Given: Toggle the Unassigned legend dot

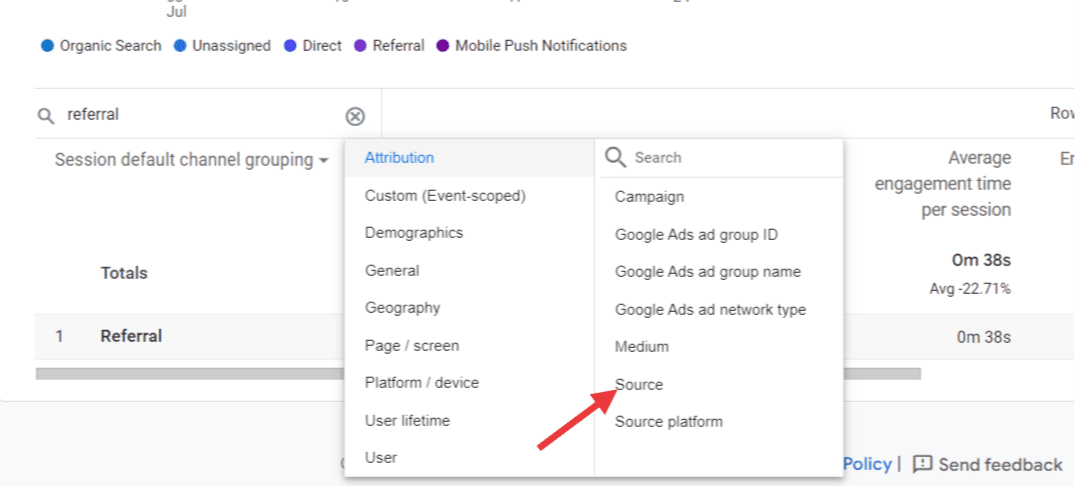Looking at the screenshot, I should click(x=180, y=47).
